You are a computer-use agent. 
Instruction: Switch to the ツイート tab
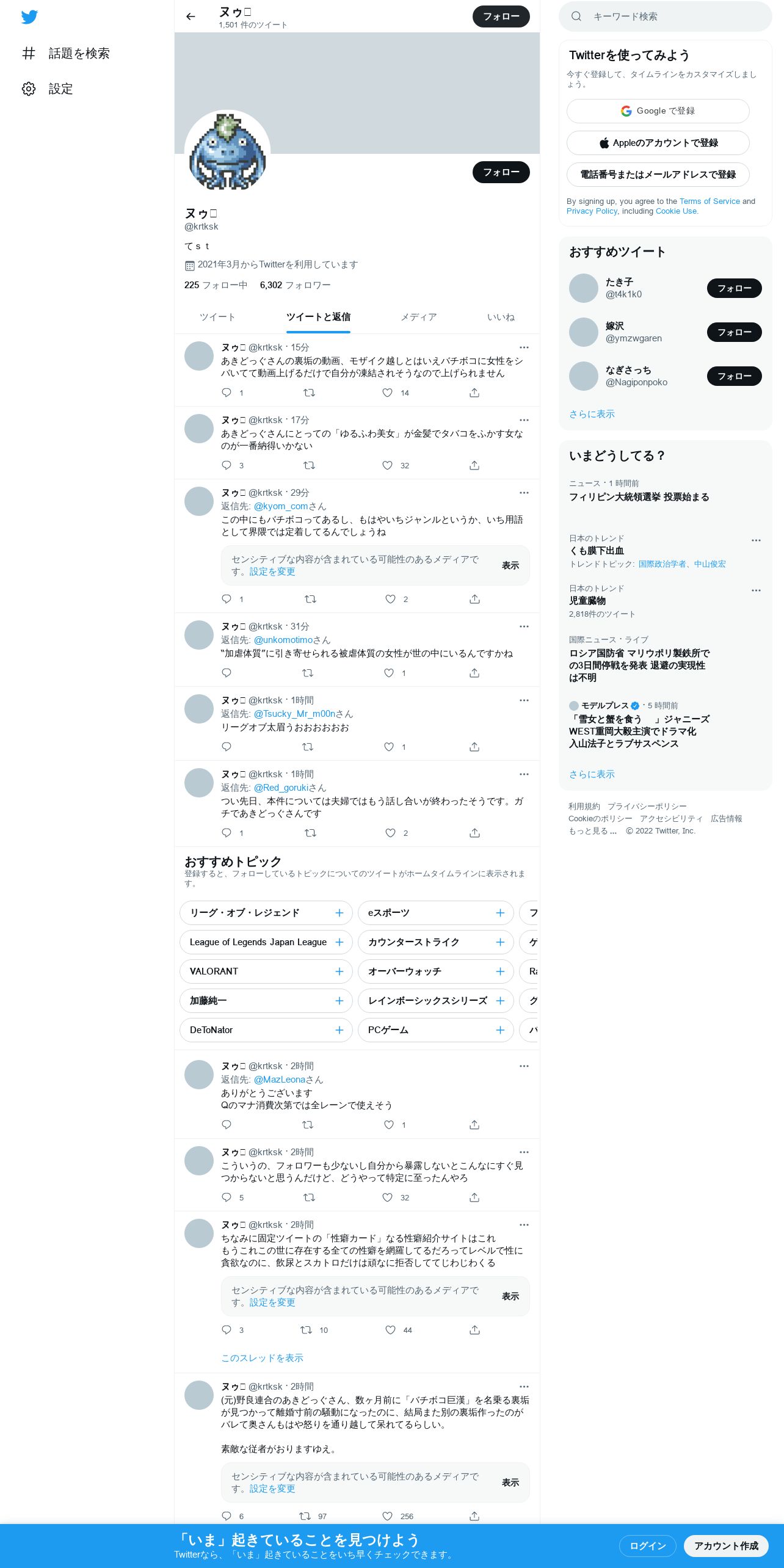tap(217, 317)
